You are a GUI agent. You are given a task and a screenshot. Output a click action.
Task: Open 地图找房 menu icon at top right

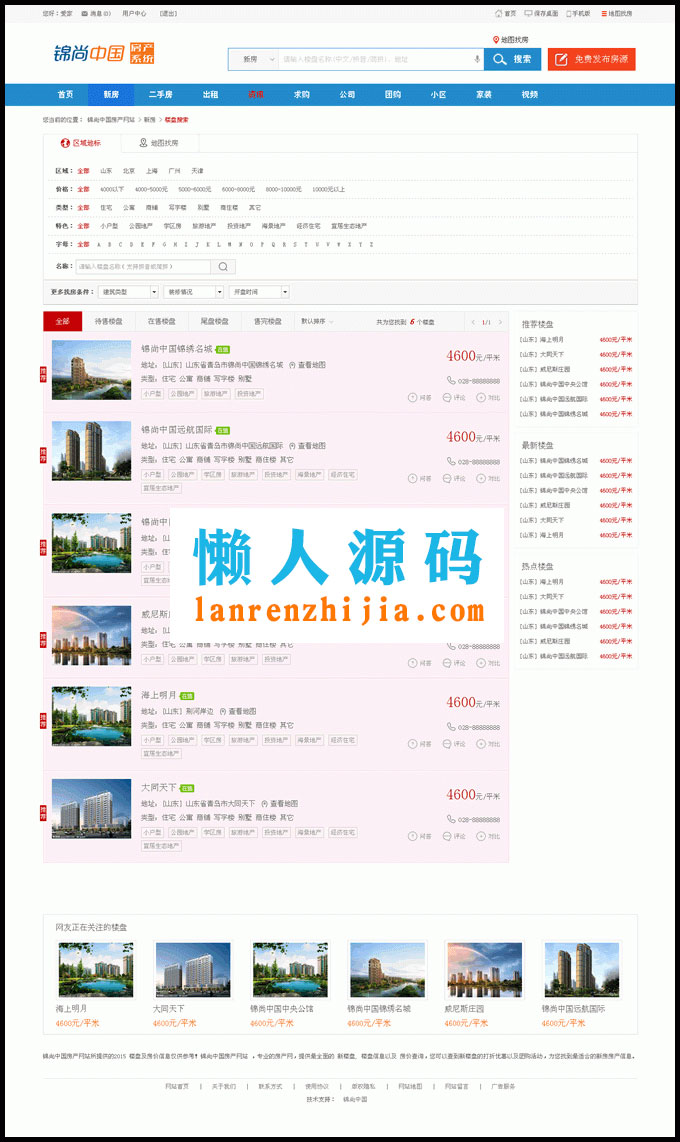604,13
